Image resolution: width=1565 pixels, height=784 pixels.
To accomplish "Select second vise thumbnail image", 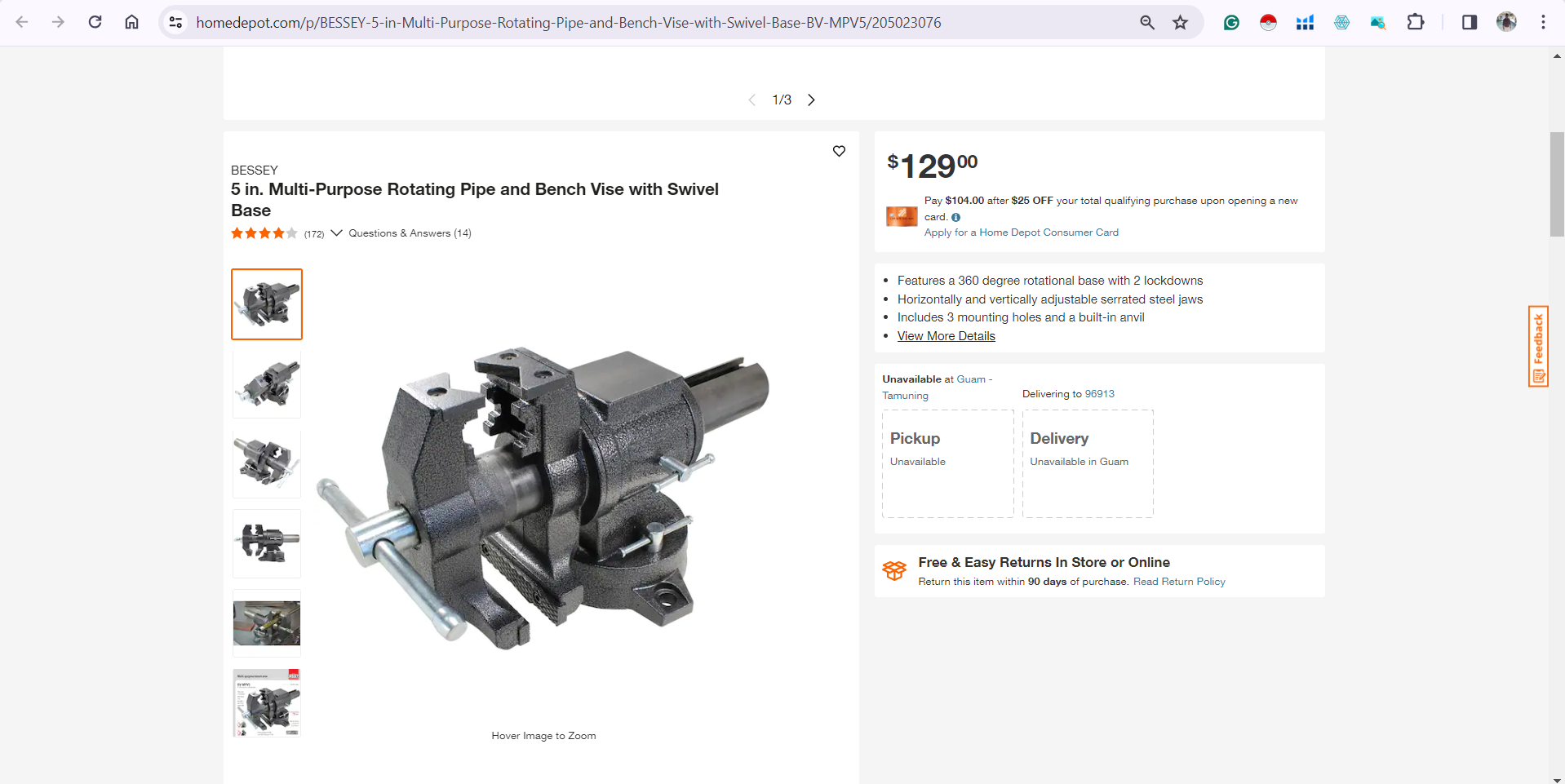I will 267,384.
